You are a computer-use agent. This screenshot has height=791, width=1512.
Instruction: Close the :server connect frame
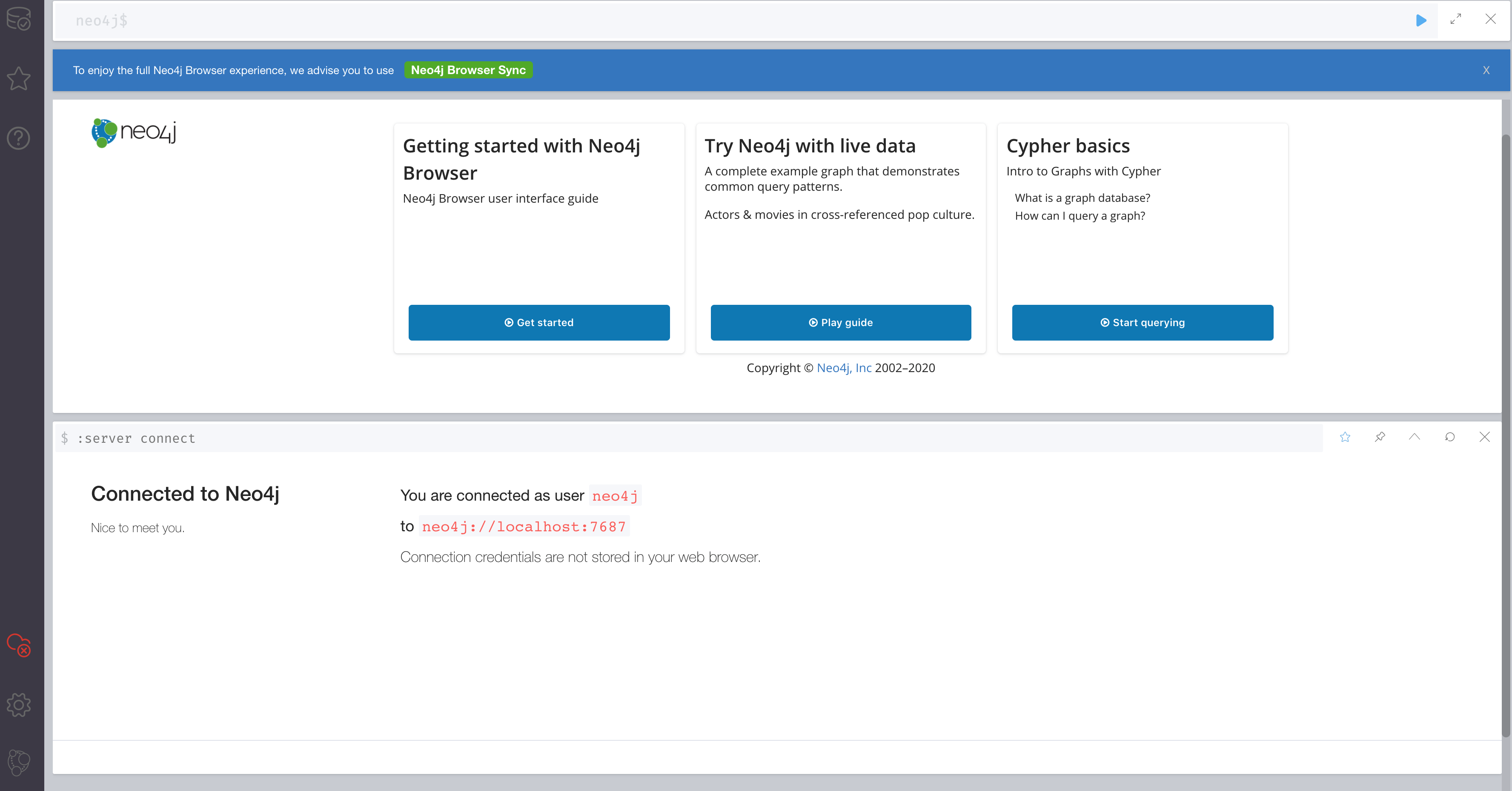click(x=1484, y=437)
